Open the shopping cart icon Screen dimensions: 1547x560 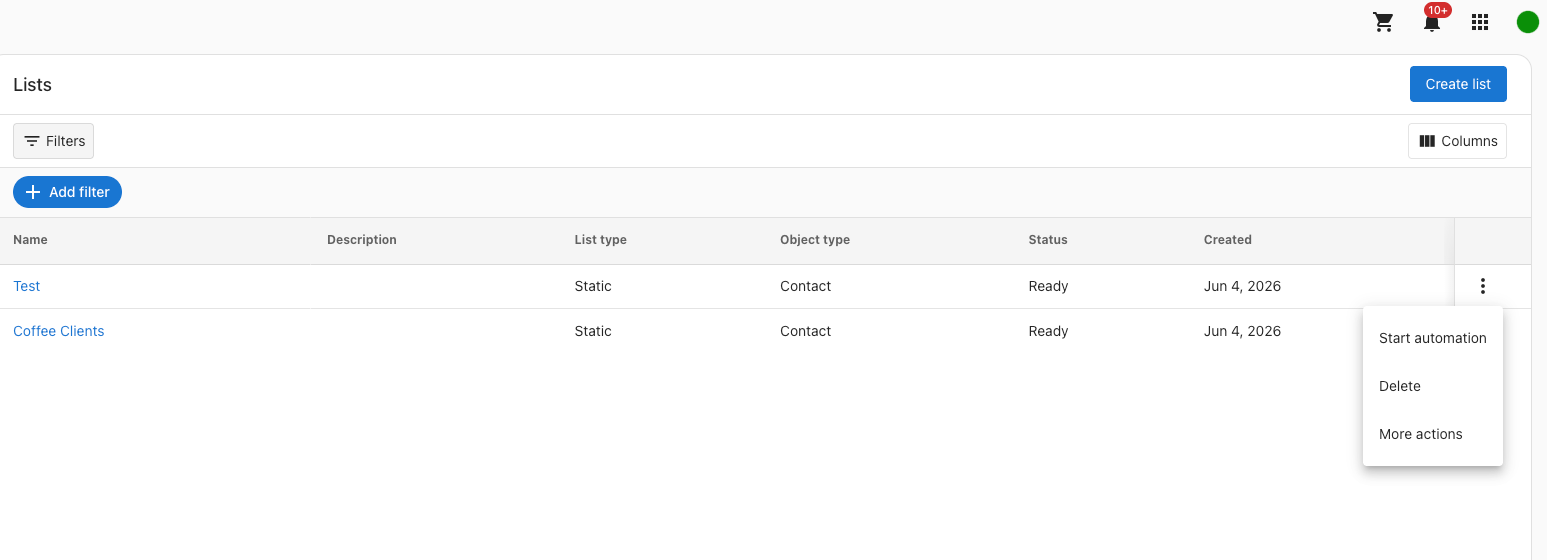pos(1384,22)
